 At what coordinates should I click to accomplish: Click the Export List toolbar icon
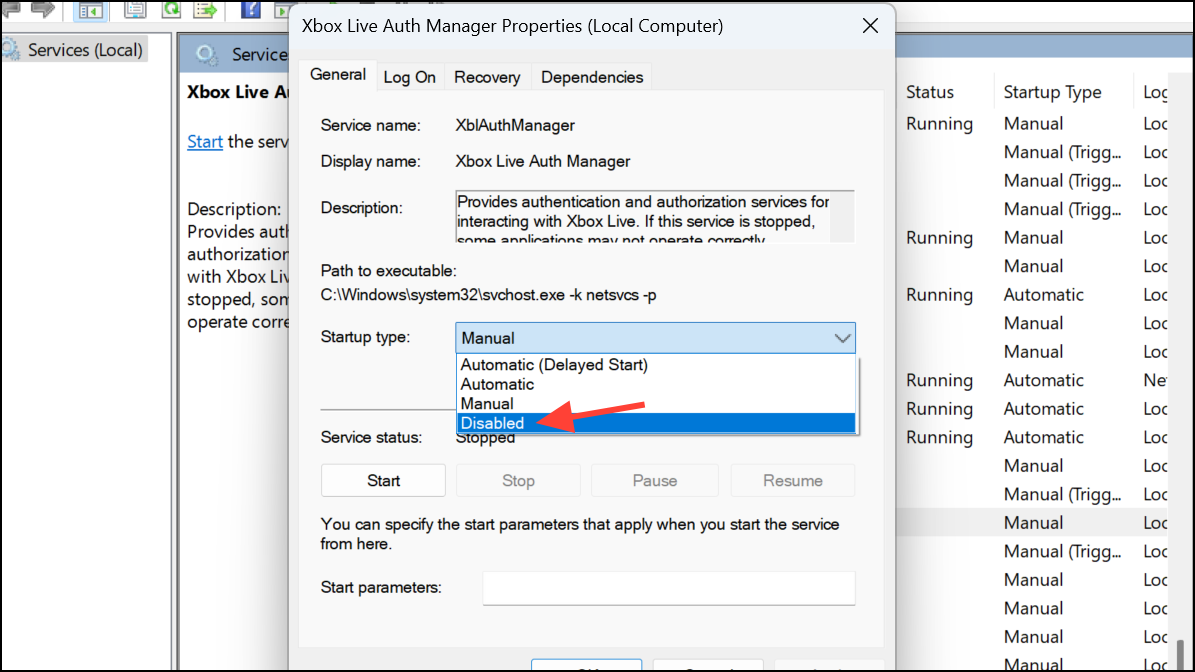(x=205, y=10)
